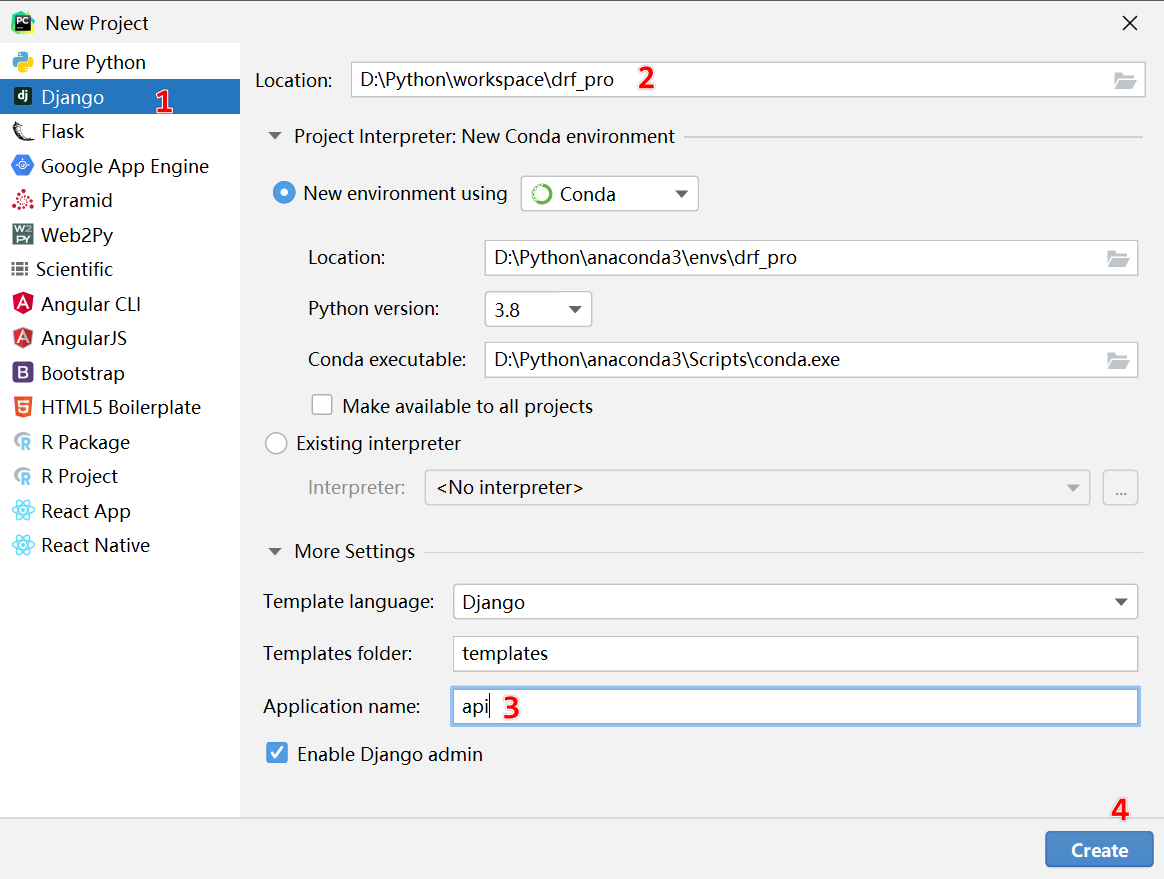Click the Flask horn icon

point(23,131)
